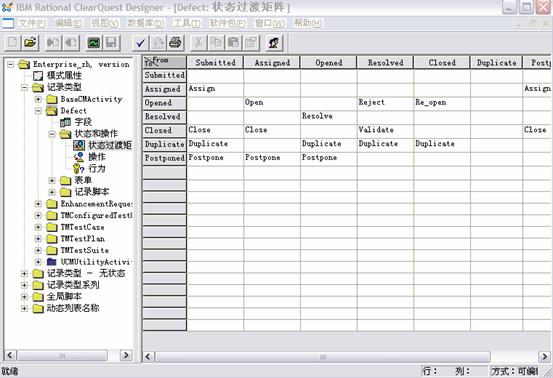Click the document icon left of 文件 menu

tap(7, 24)
